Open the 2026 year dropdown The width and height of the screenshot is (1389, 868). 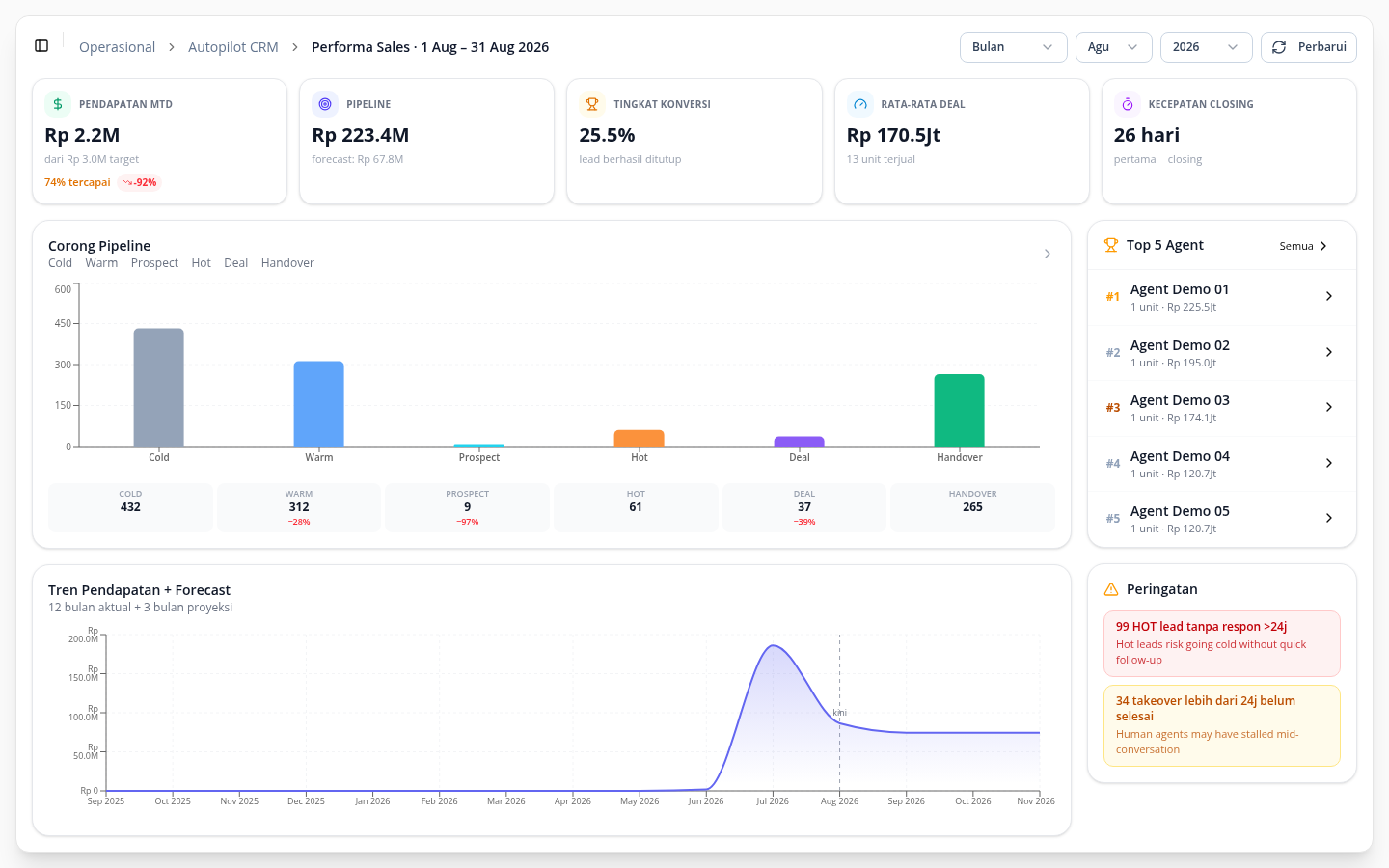[x=1206, y=47]
